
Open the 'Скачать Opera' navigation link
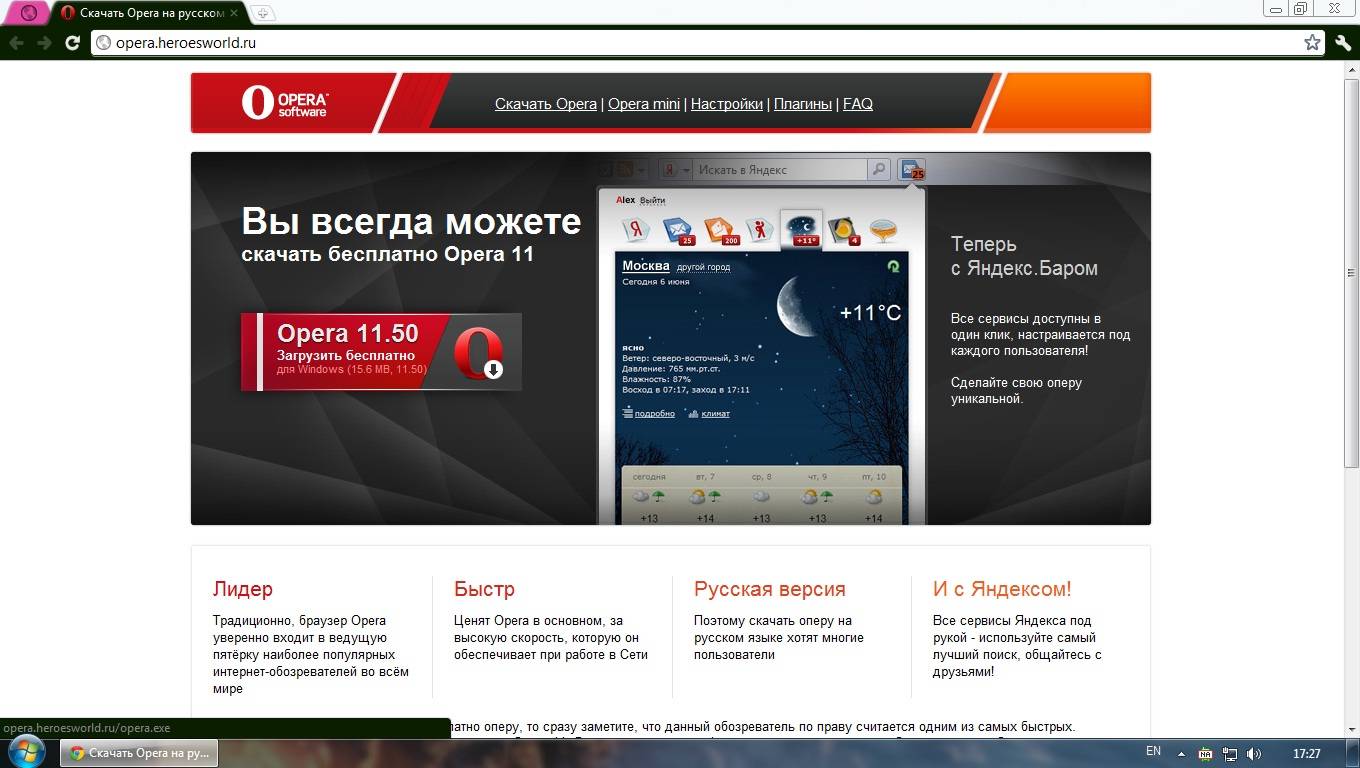point(545,104)
